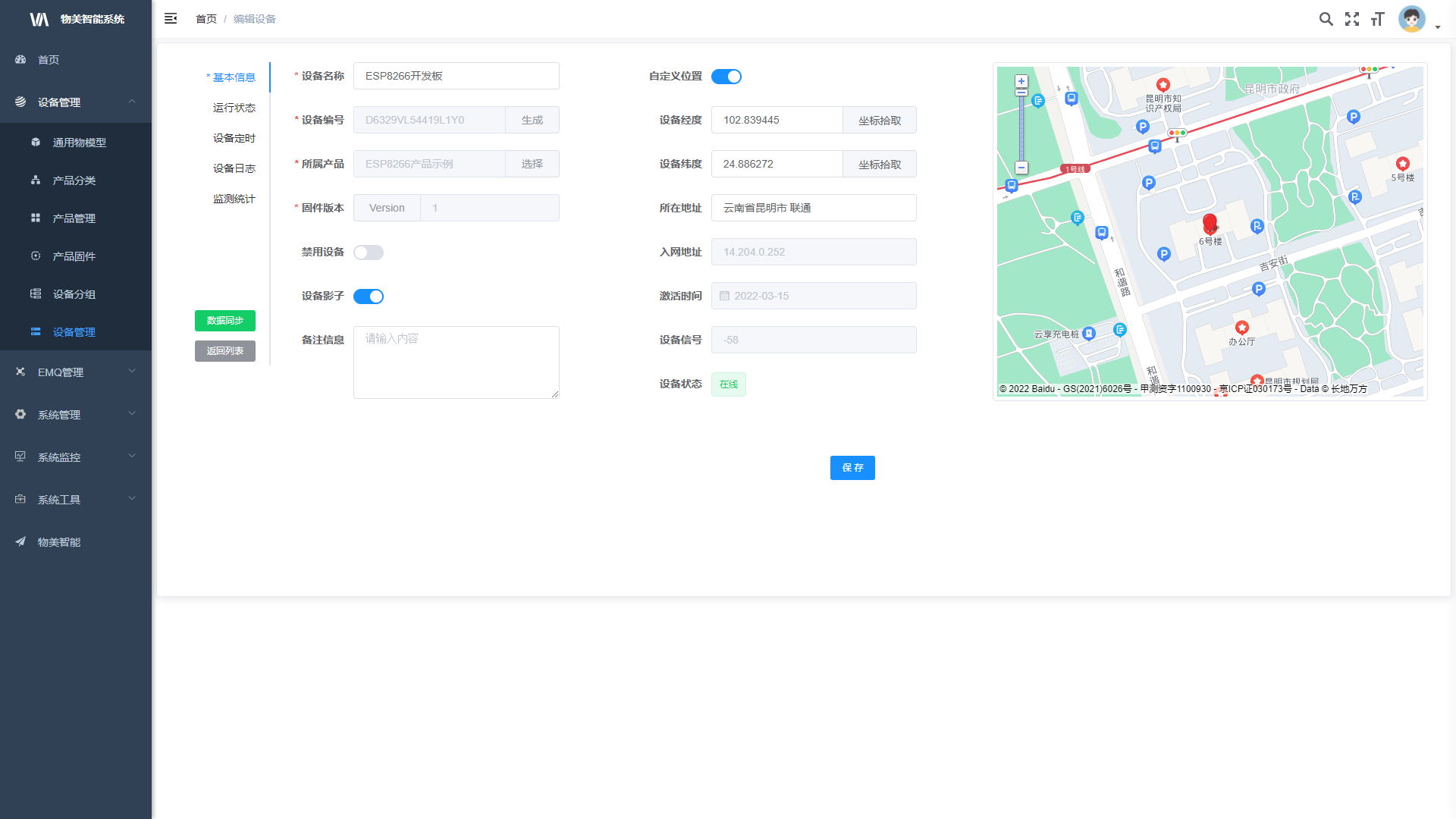Toggle fullscreen with the expand icon

coord(1352,19)
